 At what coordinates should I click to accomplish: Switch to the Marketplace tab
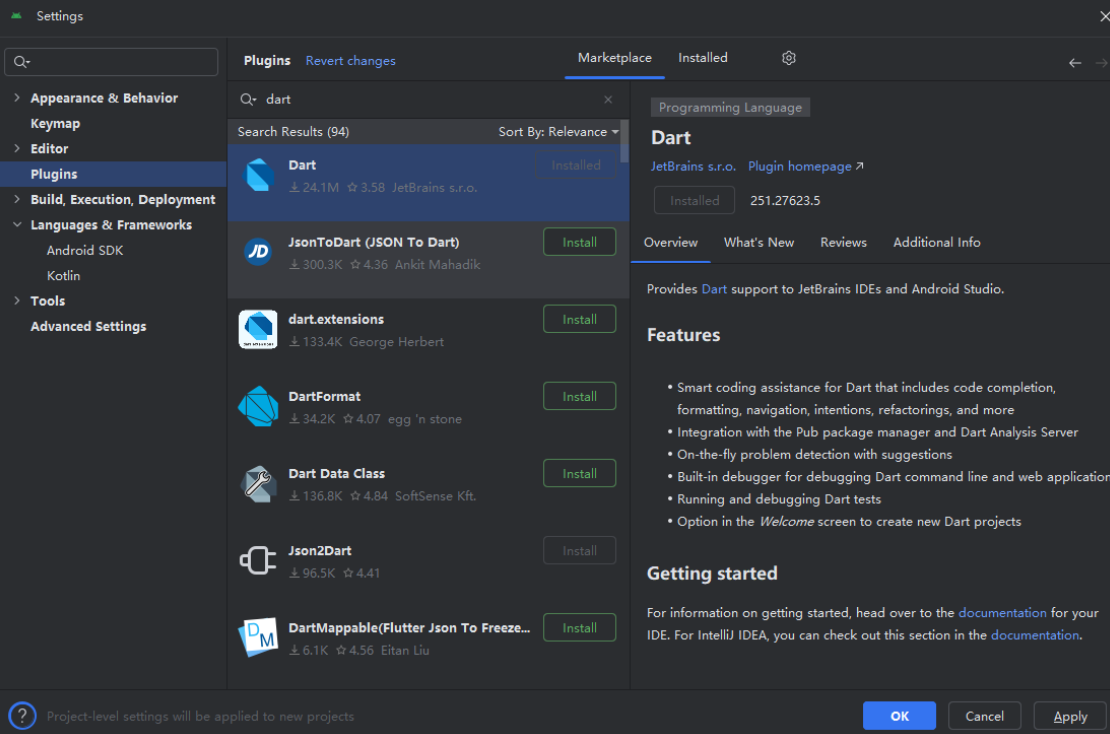pyautogui.click(x=614, y=58)
